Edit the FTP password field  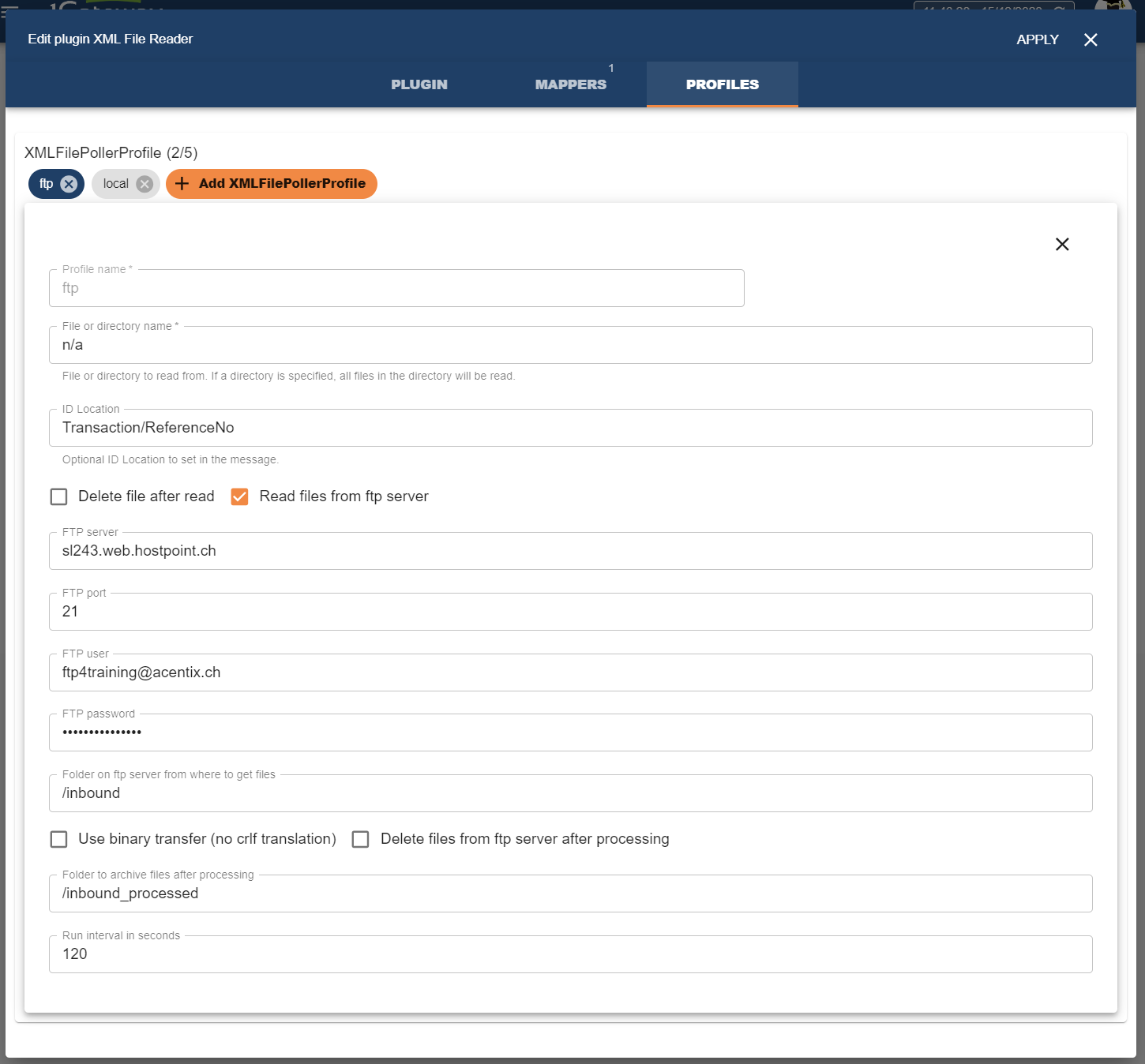pyautogui.click(x=570, y=732)
